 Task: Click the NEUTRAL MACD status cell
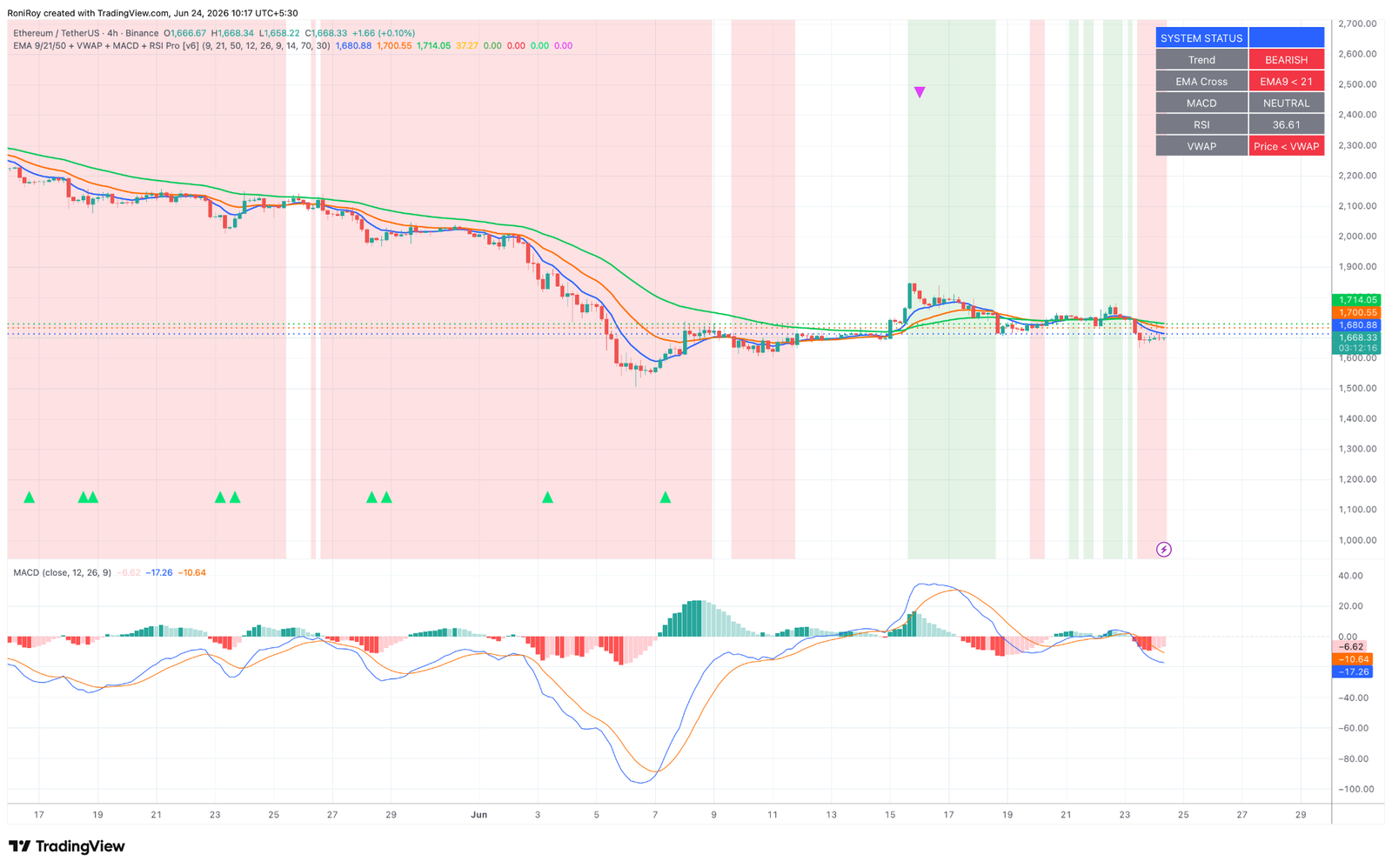[1286, 103]
